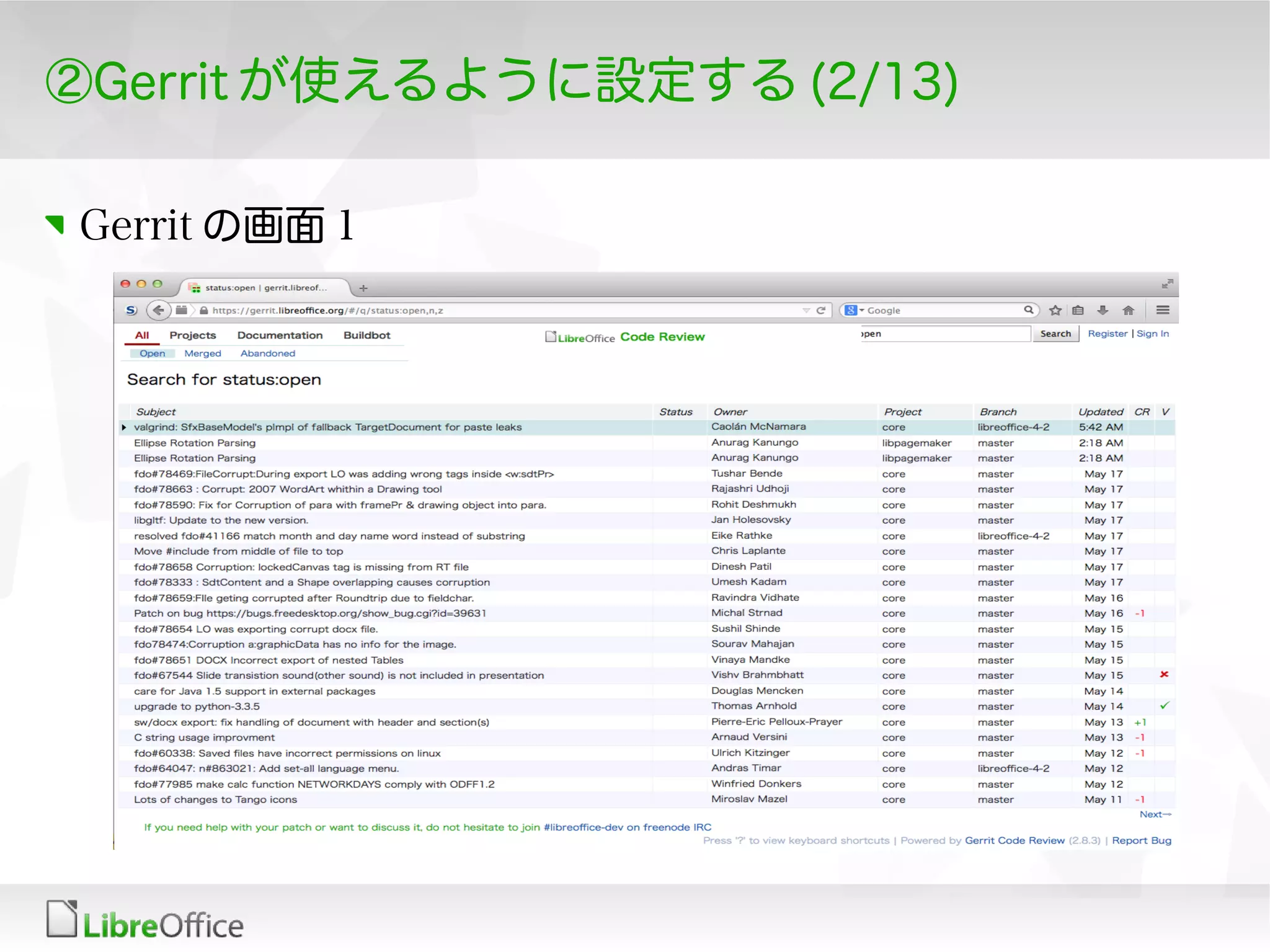Click the Google search magnifier icon
This screenshot has height=952, width=1270.
[1029, 309]
